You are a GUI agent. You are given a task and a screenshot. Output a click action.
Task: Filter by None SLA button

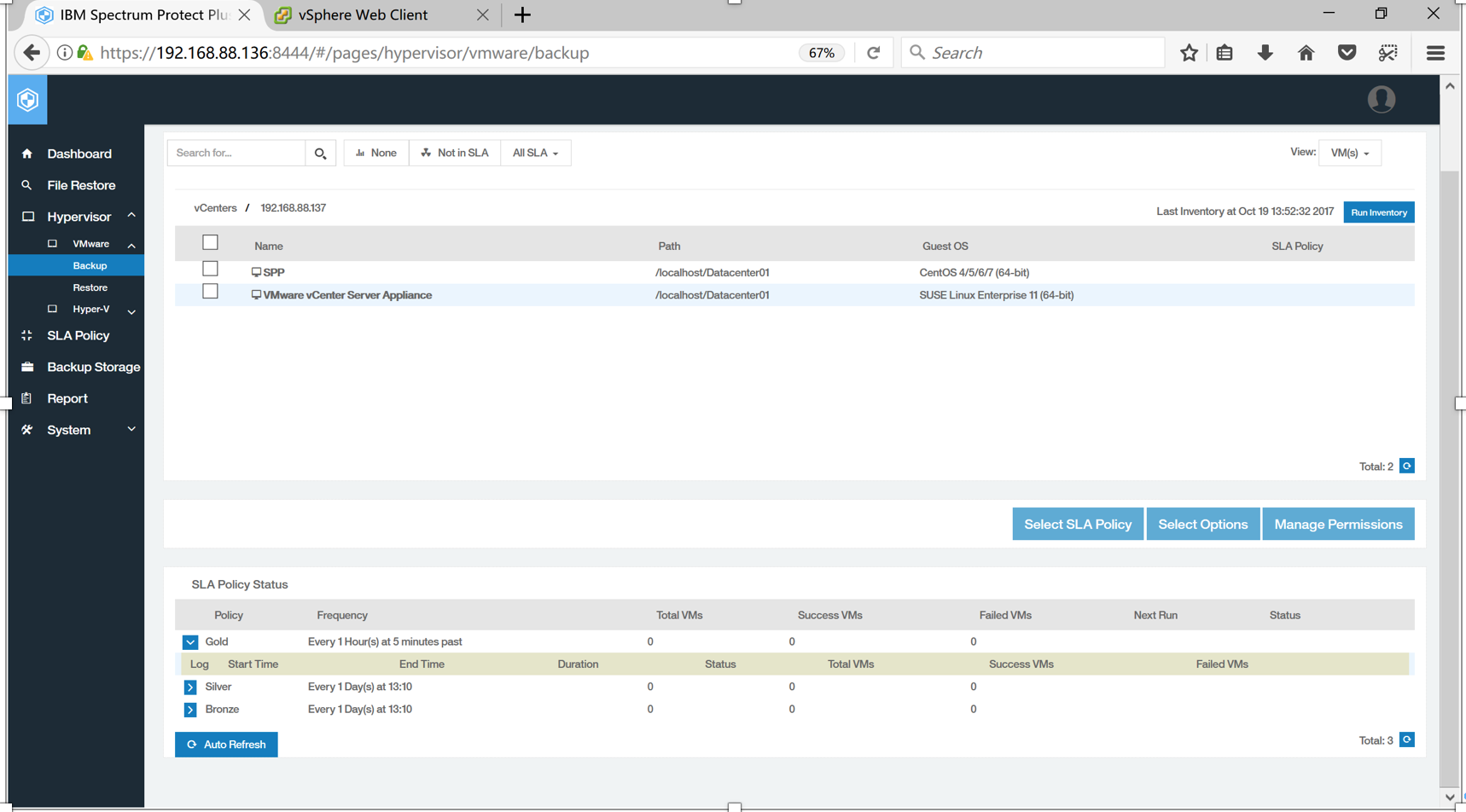point(376,154)
